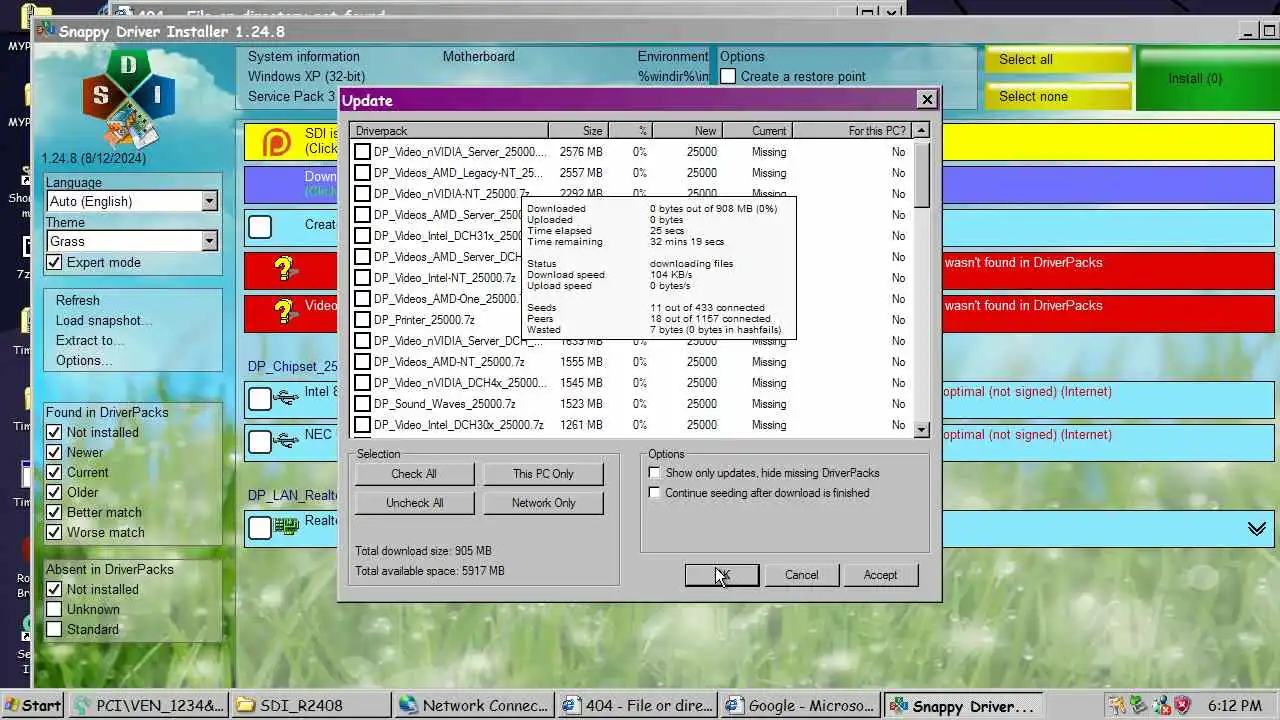Enable Continue seeding after download is finished
This screenshot has width=1280, height=720.
click(655, 493)
